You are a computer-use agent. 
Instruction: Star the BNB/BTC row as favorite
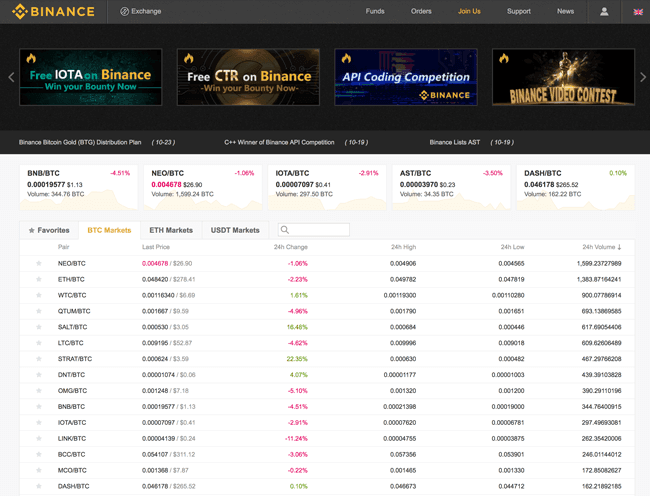click(x=39, y=406)
